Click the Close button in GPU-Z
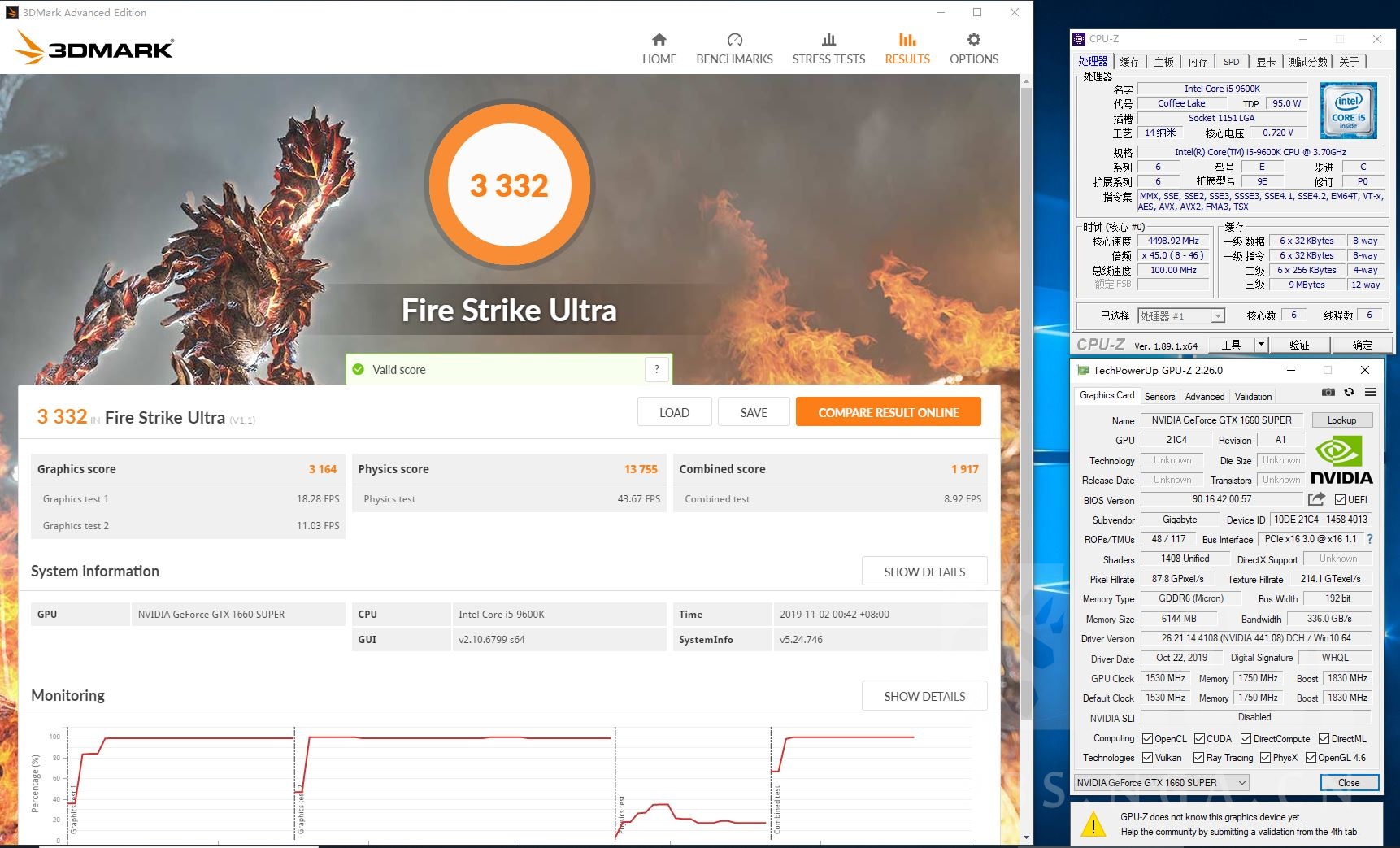1400x848 pixels. tap(1349, 782)
